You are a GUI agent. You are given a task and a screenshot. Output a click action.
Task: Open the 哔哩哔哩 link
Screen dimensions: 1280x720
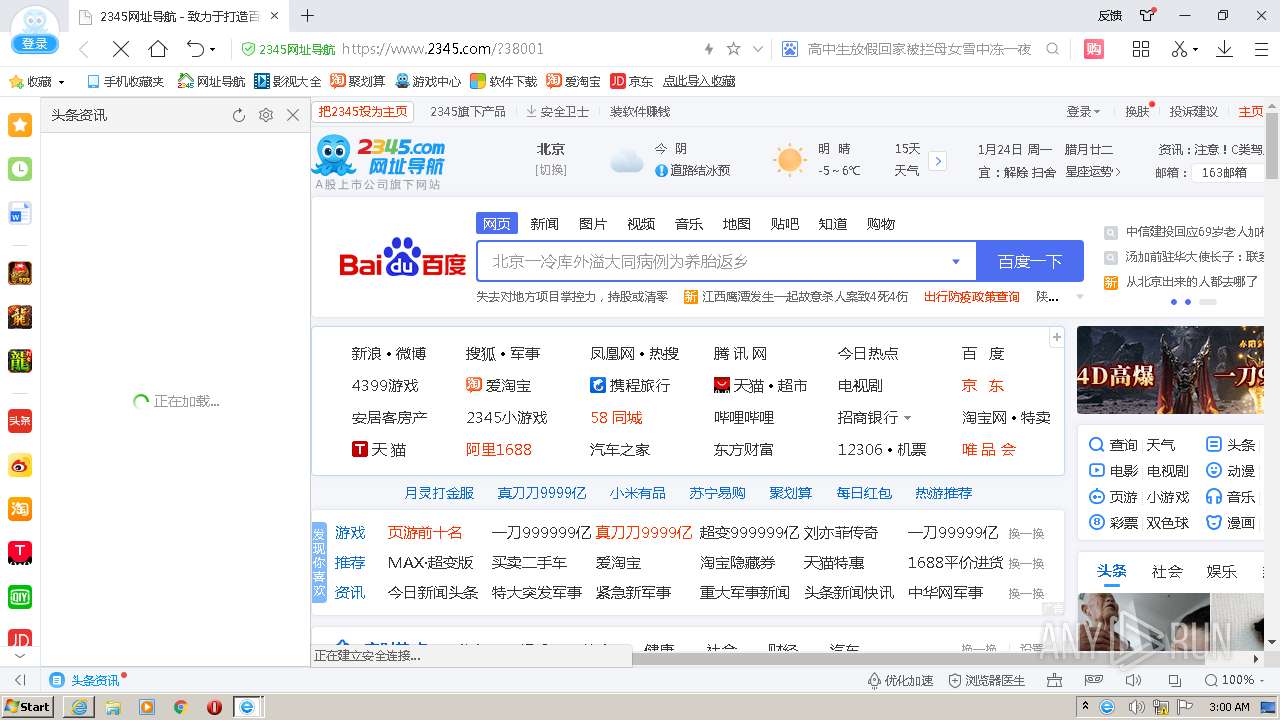pos(744,418)
